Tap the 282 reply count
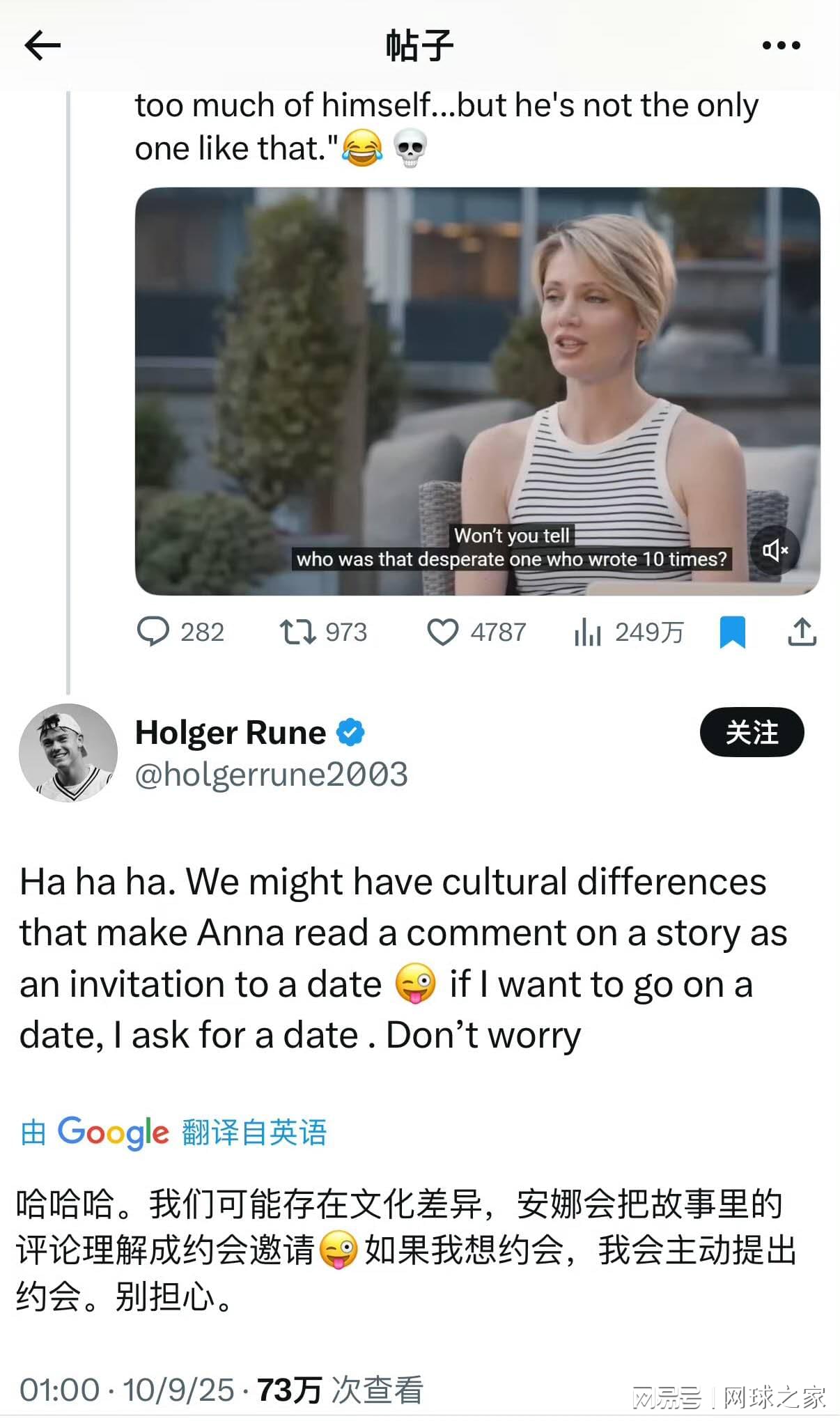Viewport: 840px width, 1421px height. [x=202, y=632]
